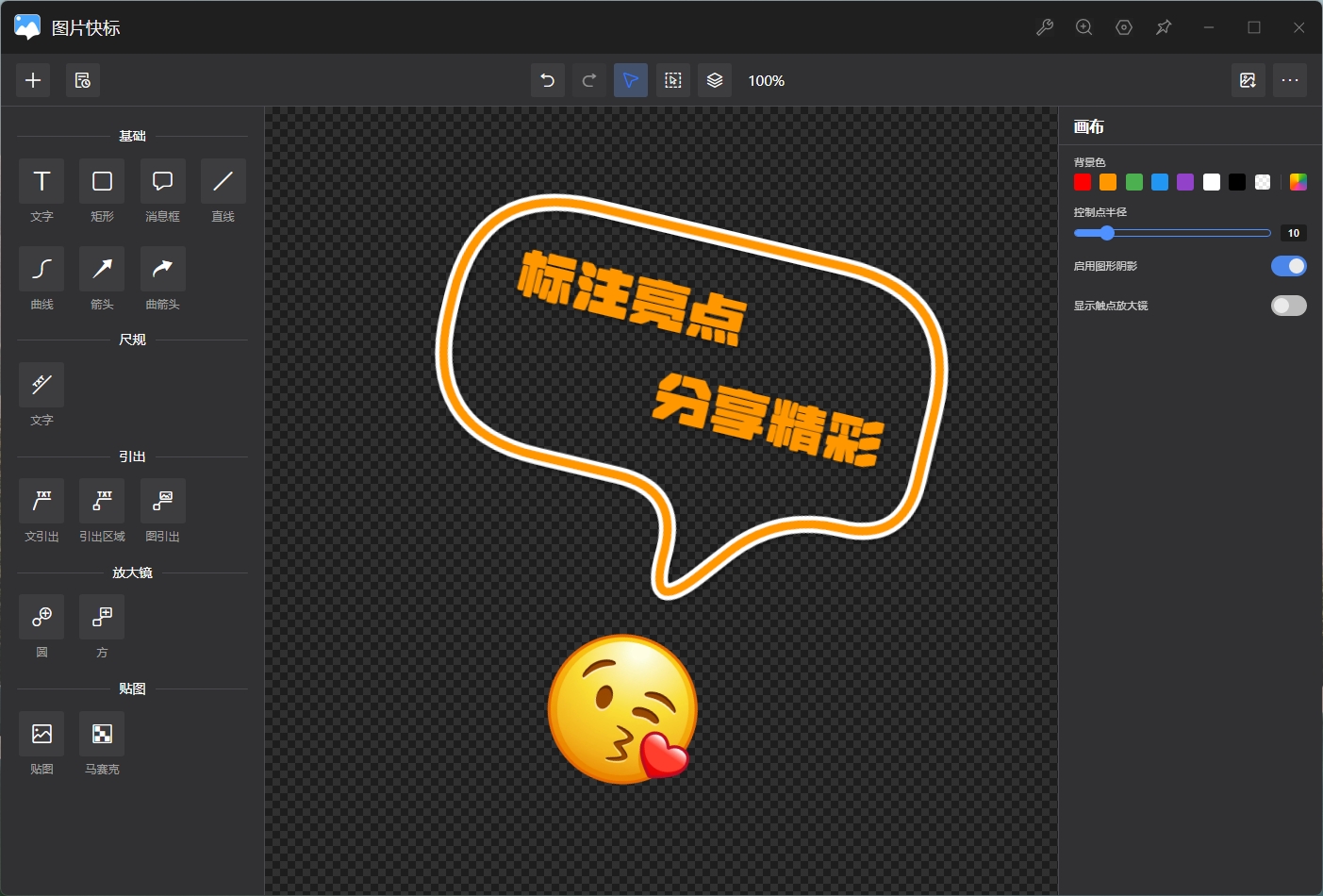The height and width of the screenshot is (896, 1323).
Task: Choose the 曲线 curve tool
Action: [41, 269]
